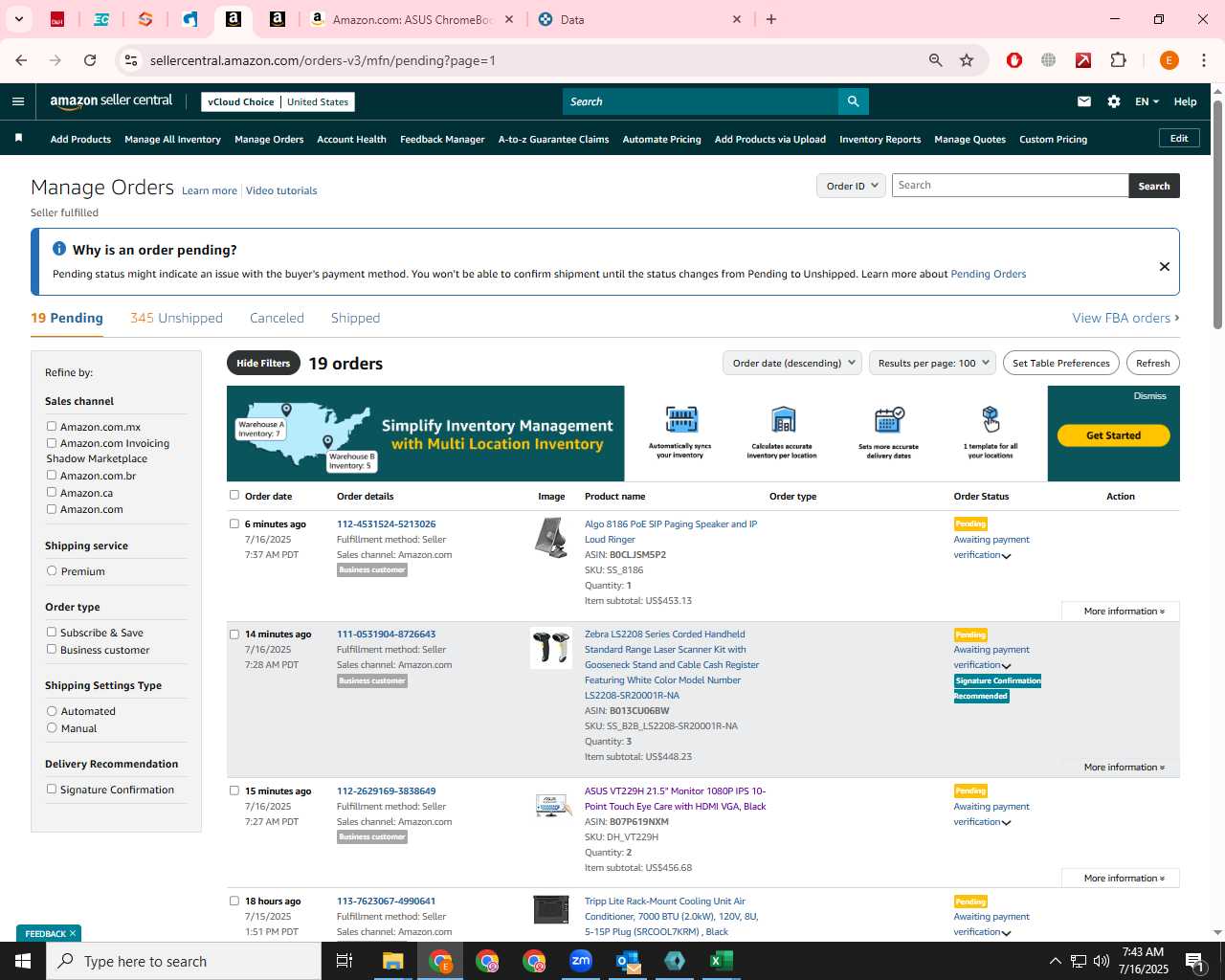Open order link 111-0531904-8726643
Viewport: 1225px width, 980px height.
point(386,634)
